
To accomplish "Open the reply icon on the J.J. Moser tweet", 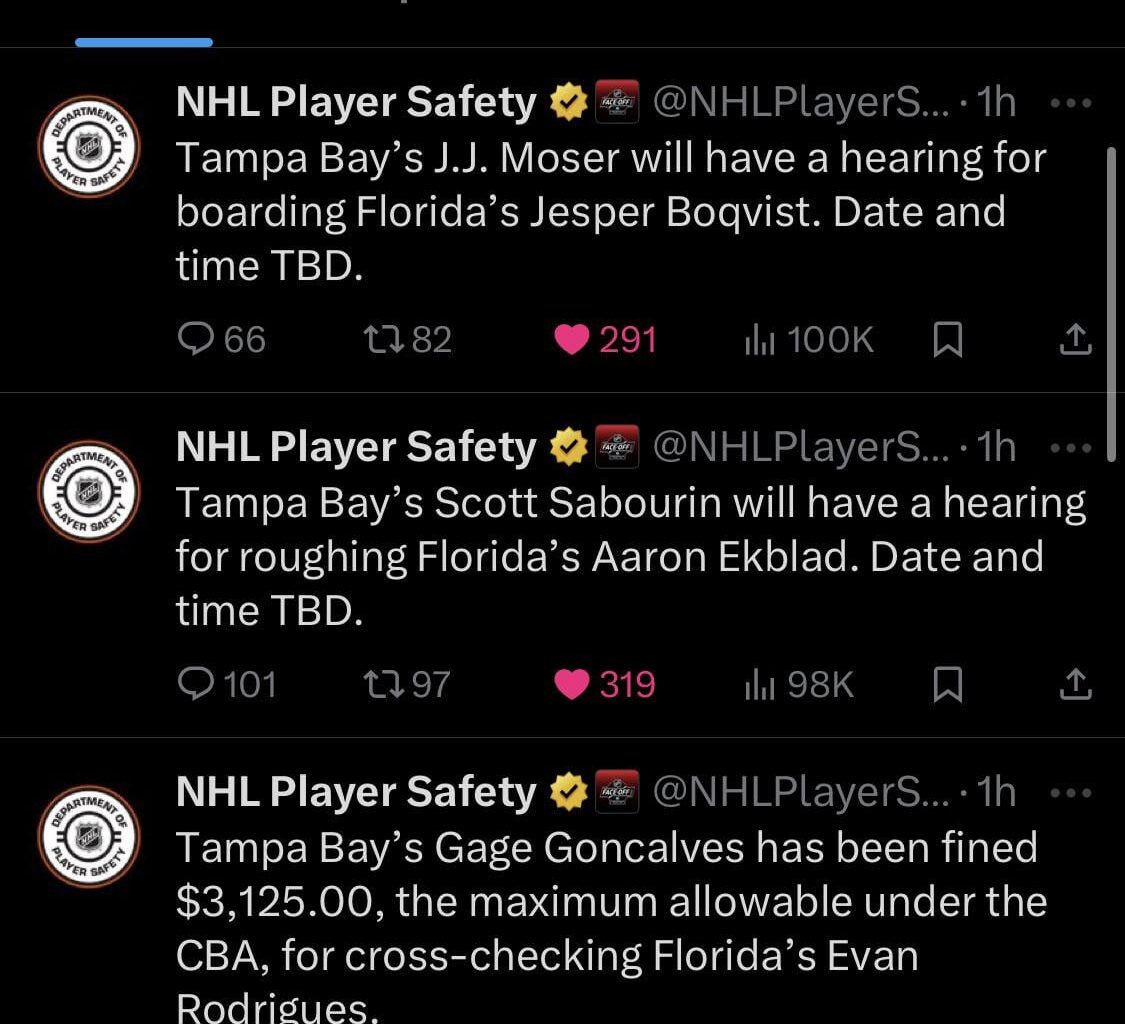I will pos(197,340).
